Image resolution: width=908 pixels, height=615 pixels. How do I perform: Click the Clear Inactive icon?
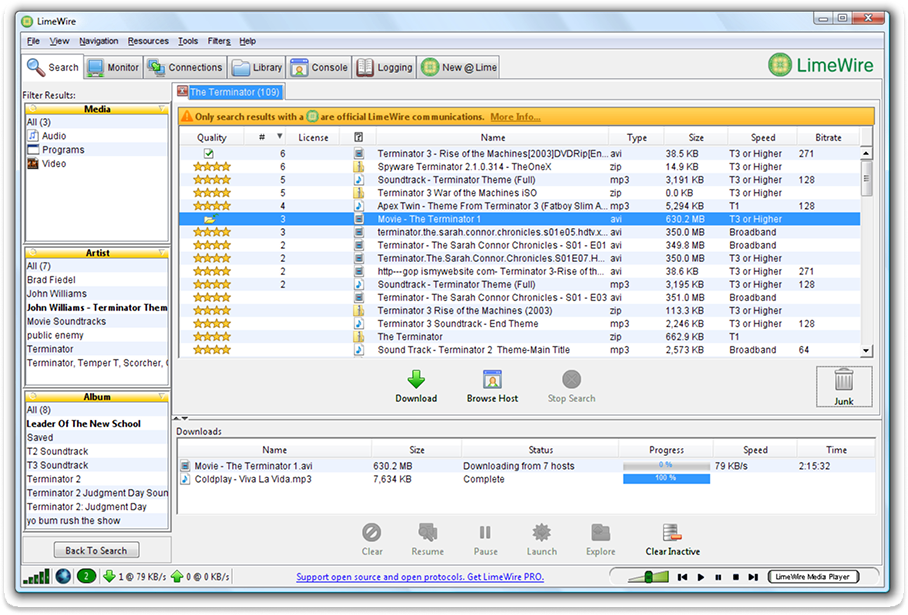point(672,532)
